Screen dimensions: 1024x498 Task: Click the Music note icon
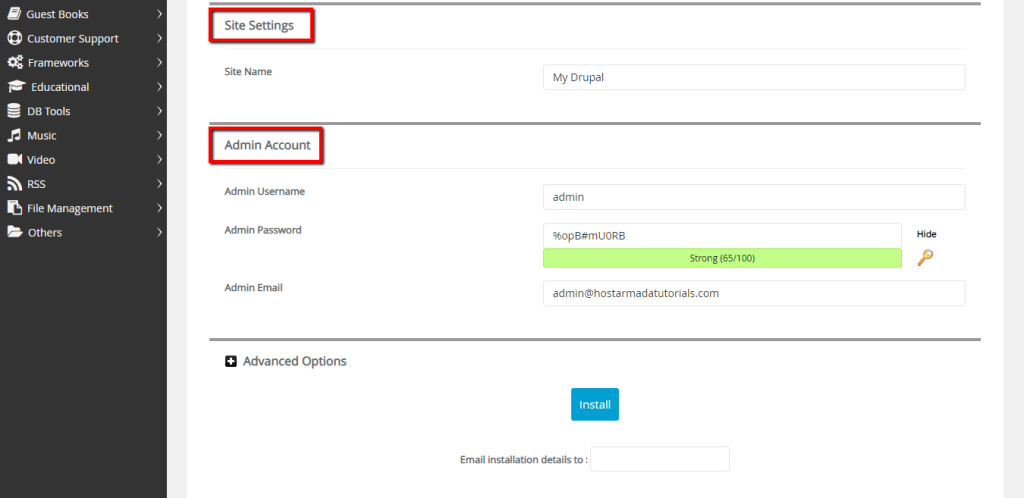pyautogui.click(x=14, y=134)
